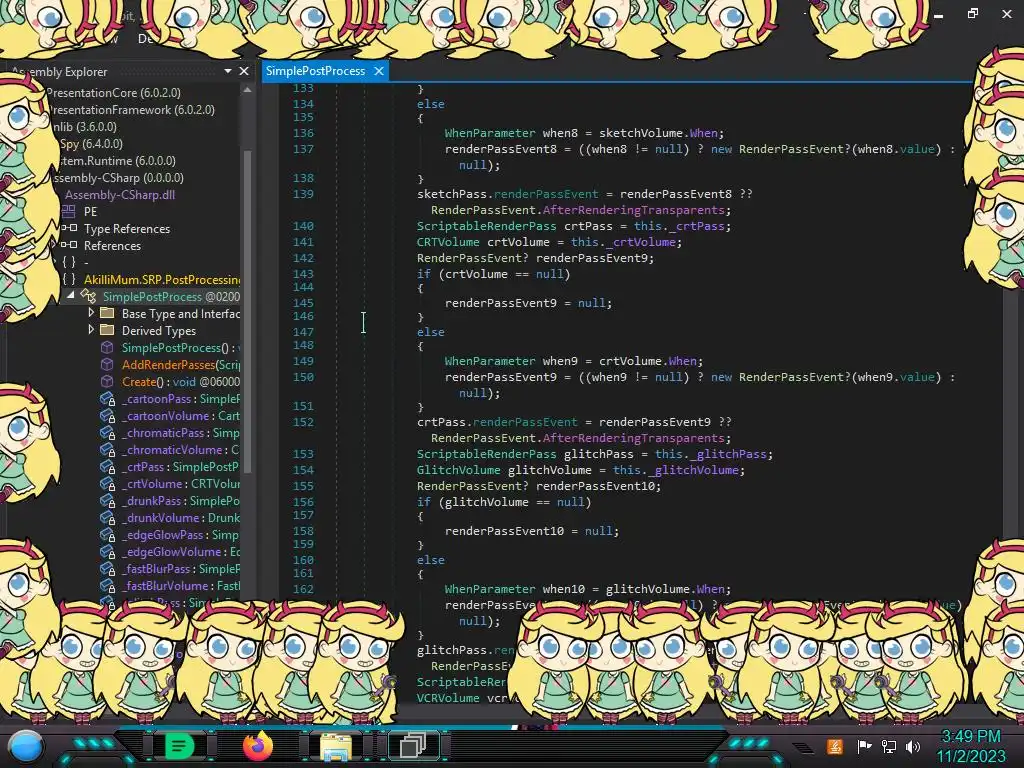This screenshot has width=1024, height=768.
Task: Click AfterRenderingTransparents under line 139
Action: pyautogui.click(x=633, y=210)
